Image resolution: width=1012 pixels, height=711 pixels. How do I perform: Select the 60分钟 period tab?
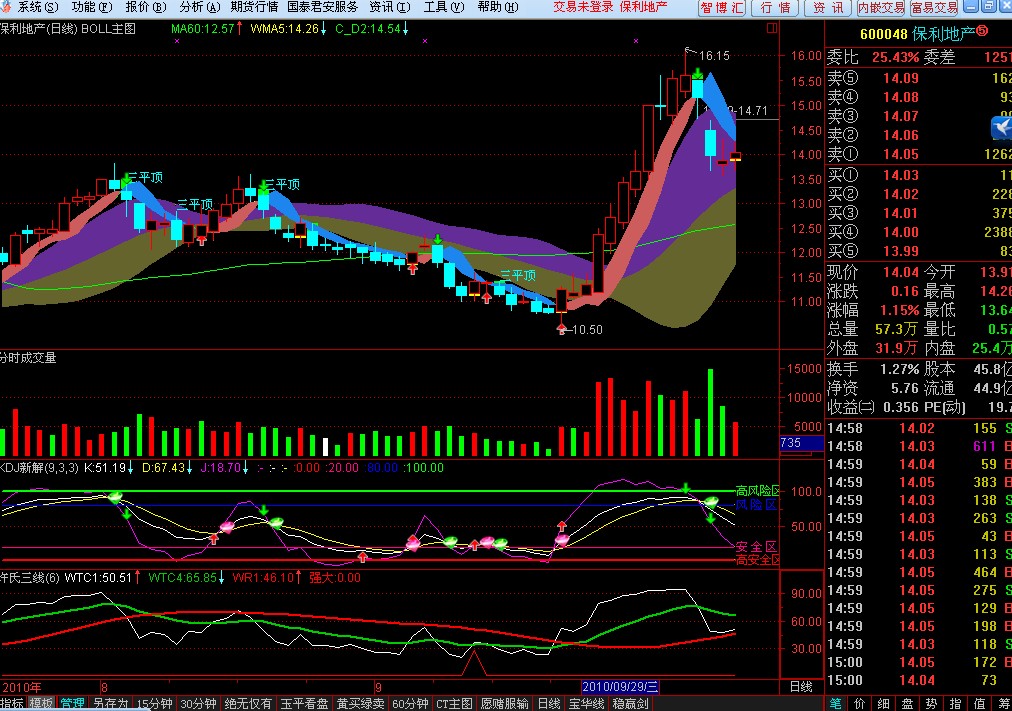[x=410, y=704]
